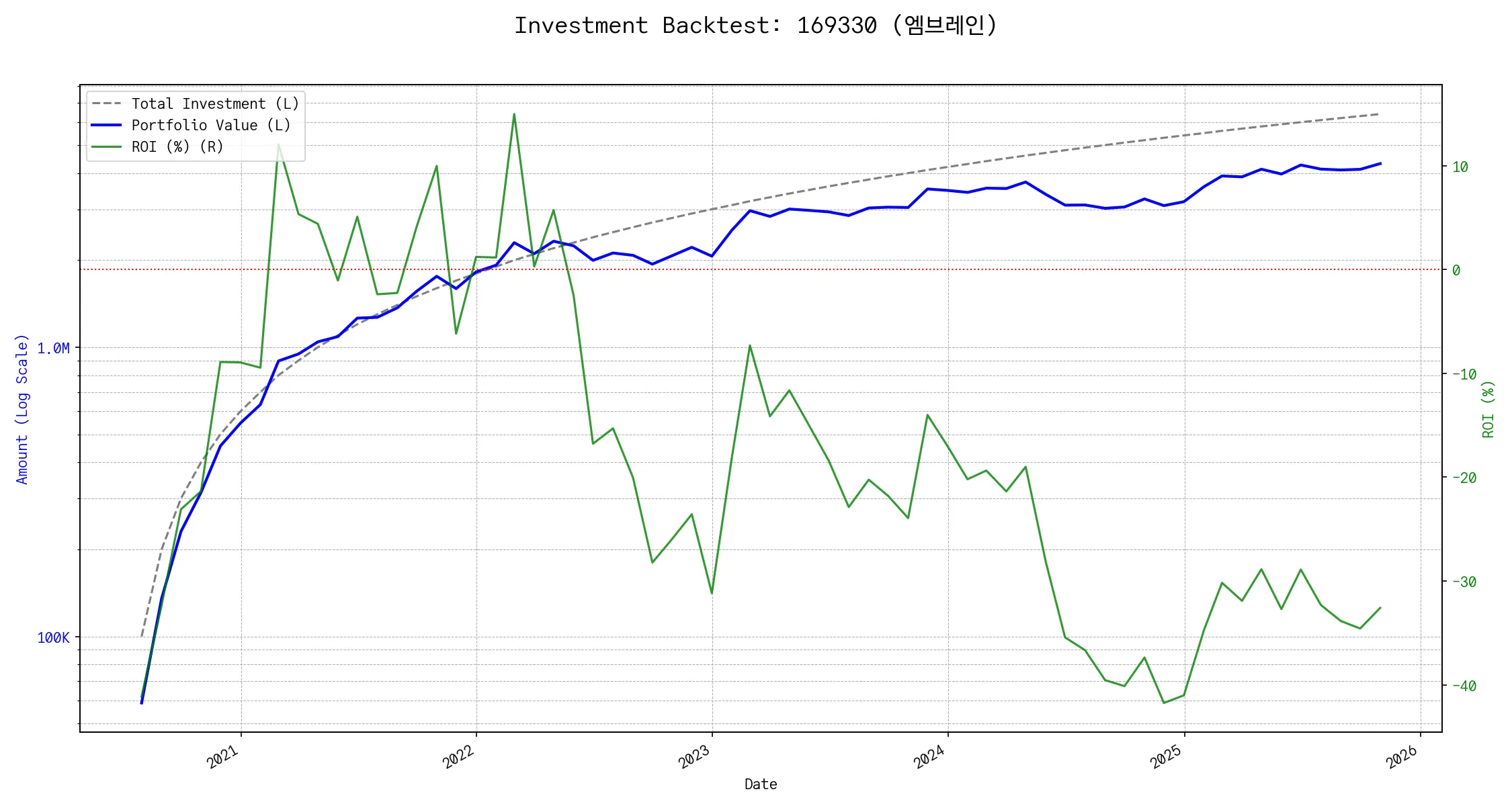This screenshot has height=806, width=1512.
Task: Click the ROI (%) legend label
Action: (x=177, y=147)
